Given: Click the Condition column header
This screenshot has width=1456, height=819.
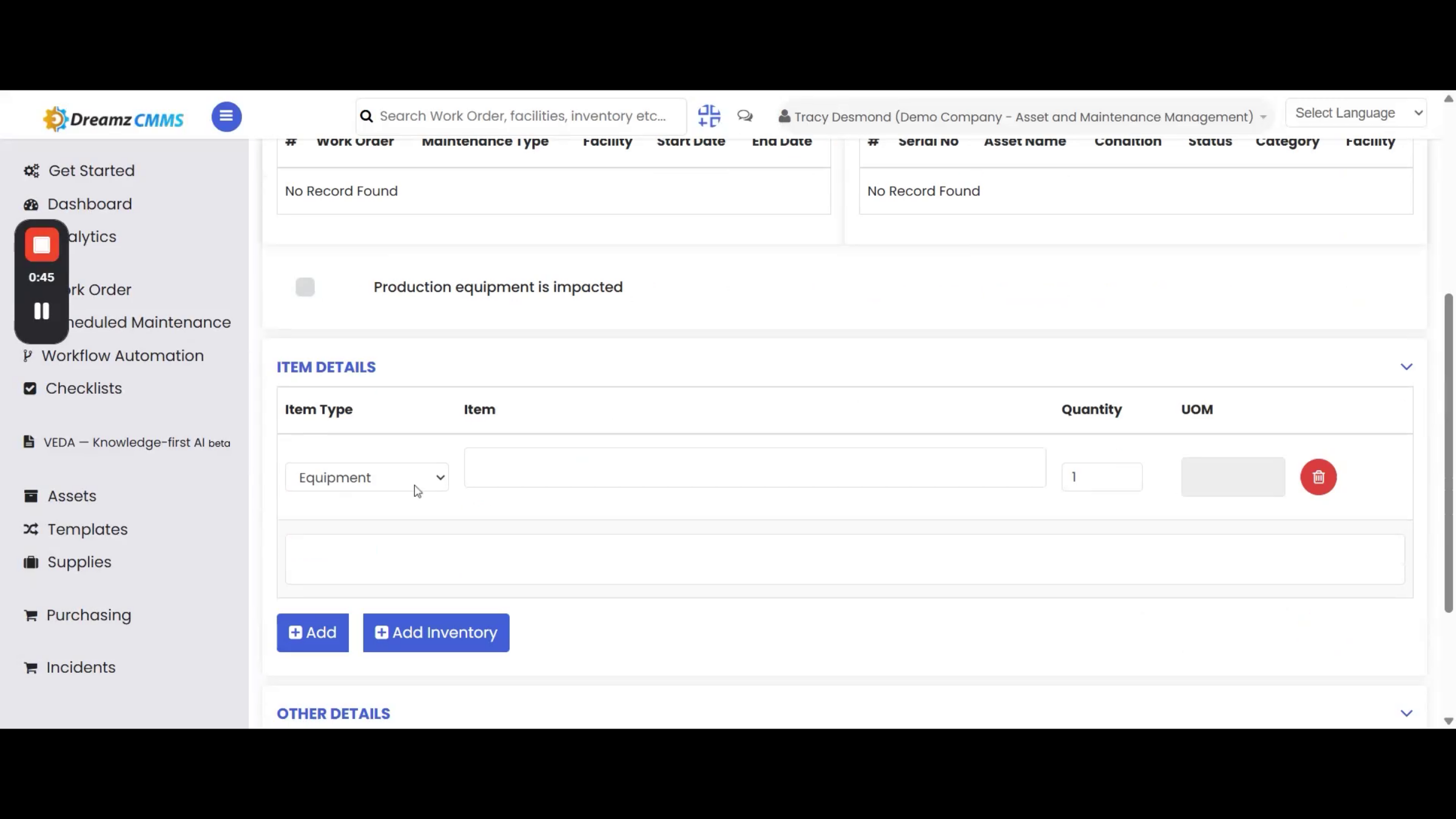Looking at the screenshot, I should click(1128, 142).
